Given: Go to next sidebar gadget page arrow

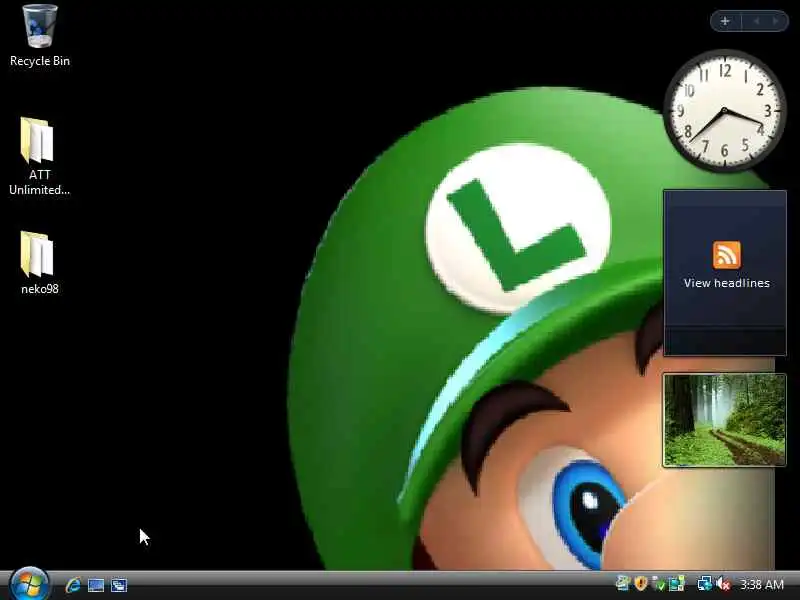Looking at the screenshot, I should pyautogui.click(x=776, y=21).
